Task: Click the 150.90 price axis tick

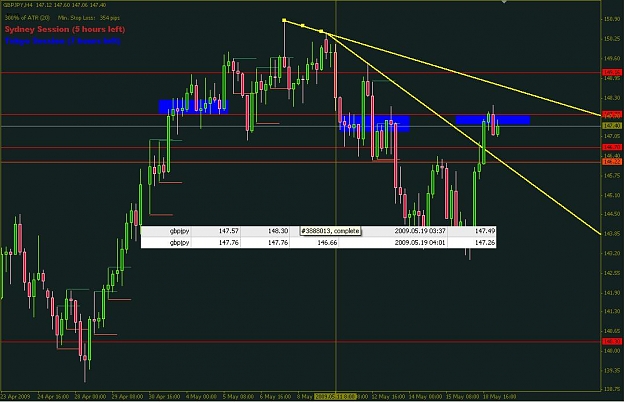Action: click(x=612, y=19)
